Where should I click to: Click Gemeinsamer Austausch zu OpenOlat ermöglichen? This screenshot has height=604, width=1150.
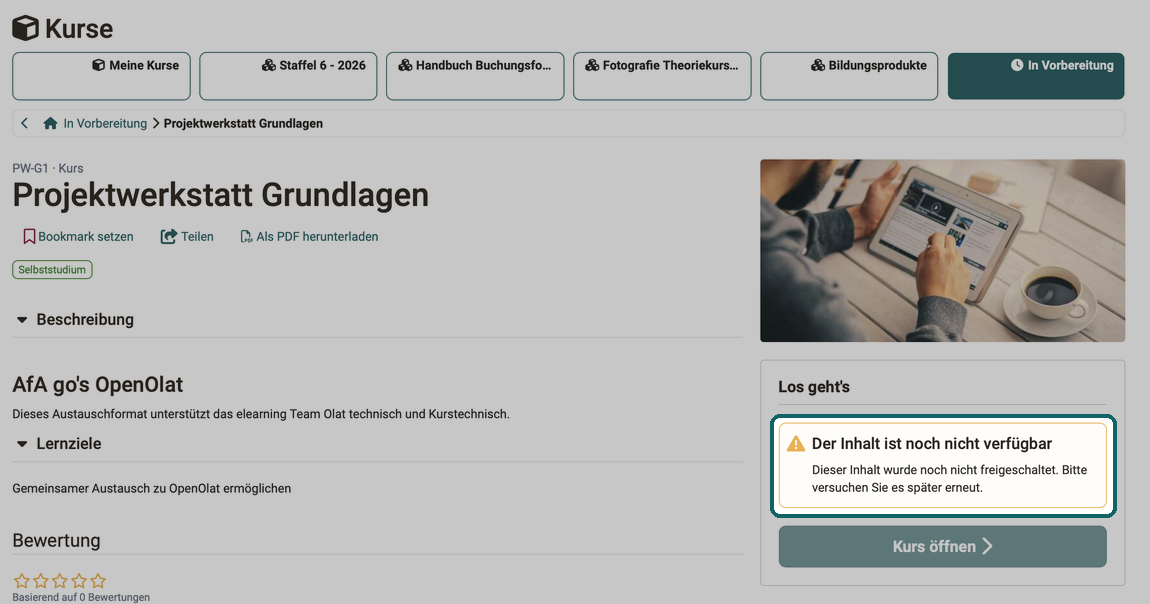(x=152, y=488)
